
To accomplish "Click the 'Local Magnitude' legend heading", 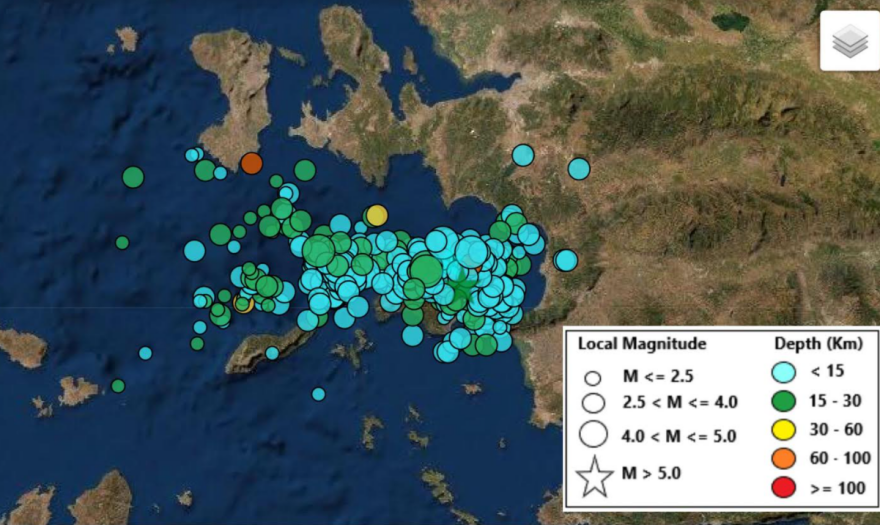I will tap(642, 344).
